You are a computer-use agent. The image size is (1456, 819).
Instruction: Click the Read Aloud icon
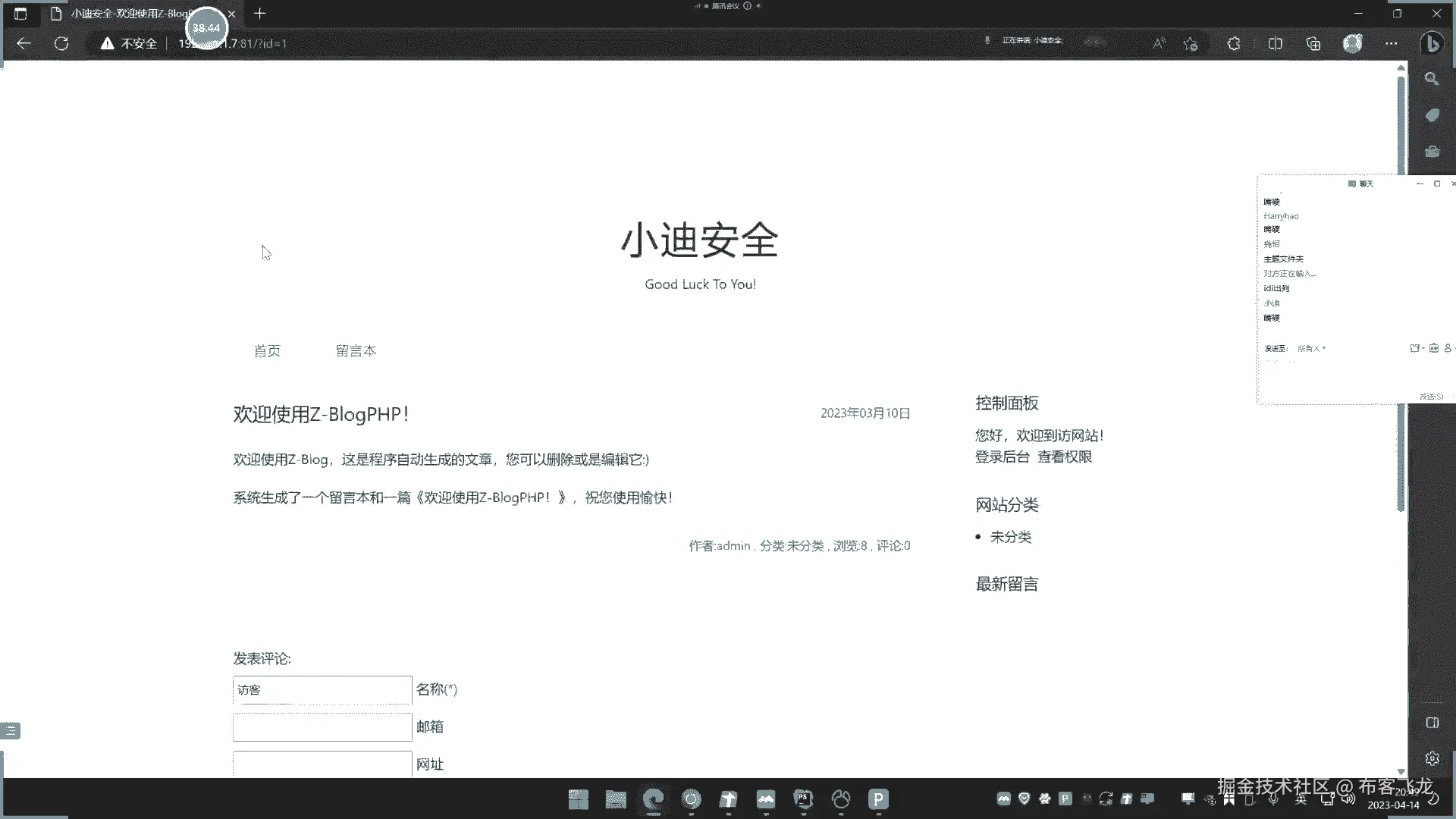click(x=1159, y=43)
